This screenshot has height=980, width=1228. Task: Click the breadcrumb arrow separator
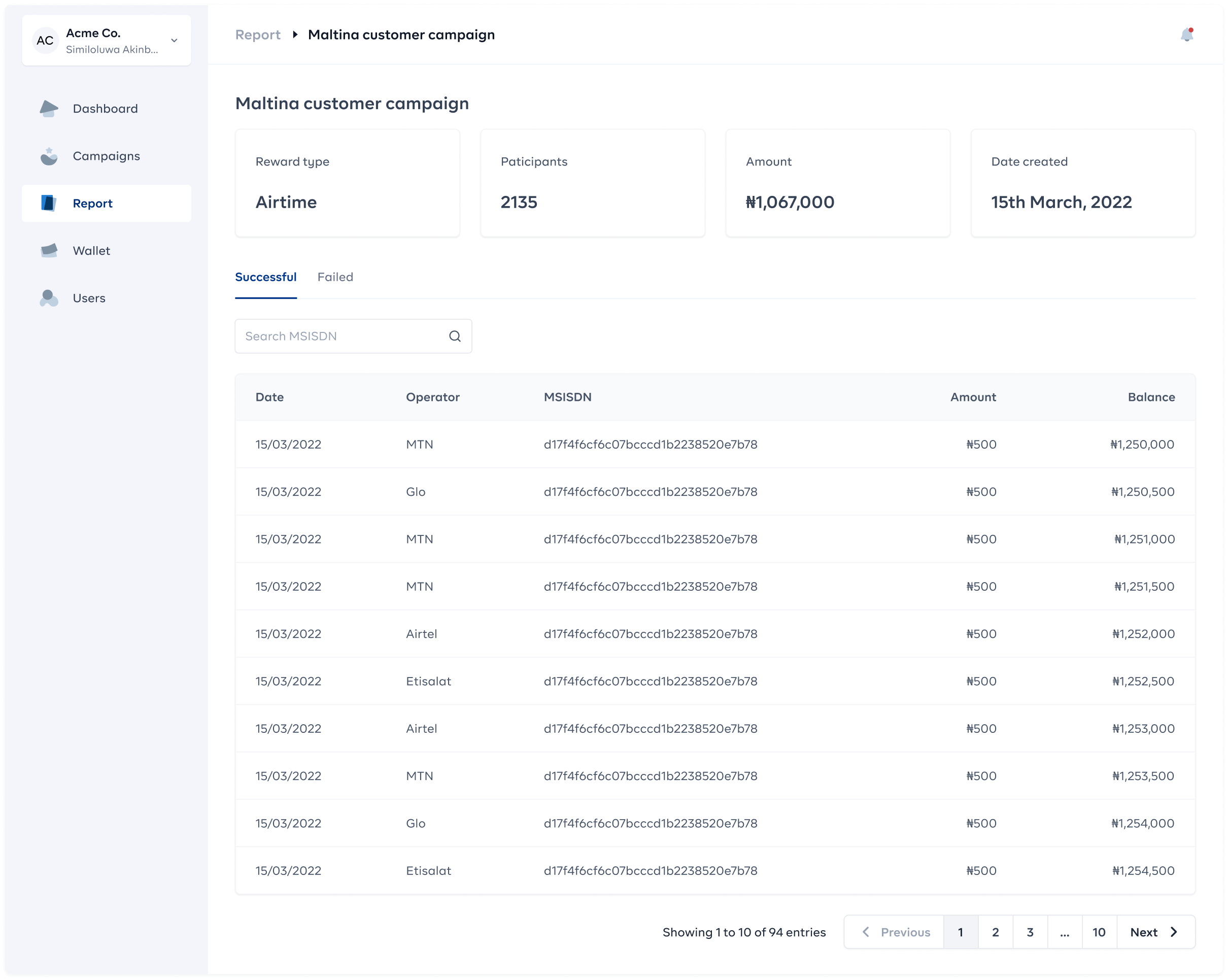point(295,35)
